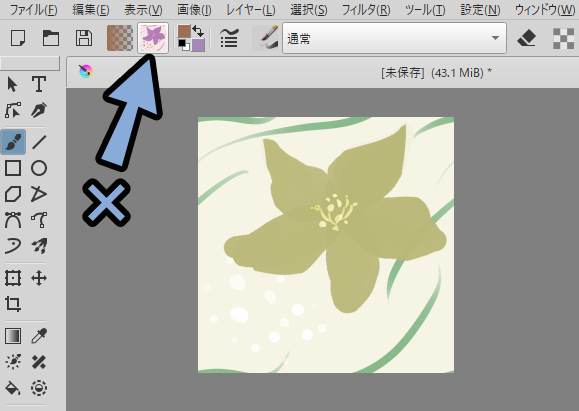Click the Save document button

pyautogui.click(x=84, y=38)
